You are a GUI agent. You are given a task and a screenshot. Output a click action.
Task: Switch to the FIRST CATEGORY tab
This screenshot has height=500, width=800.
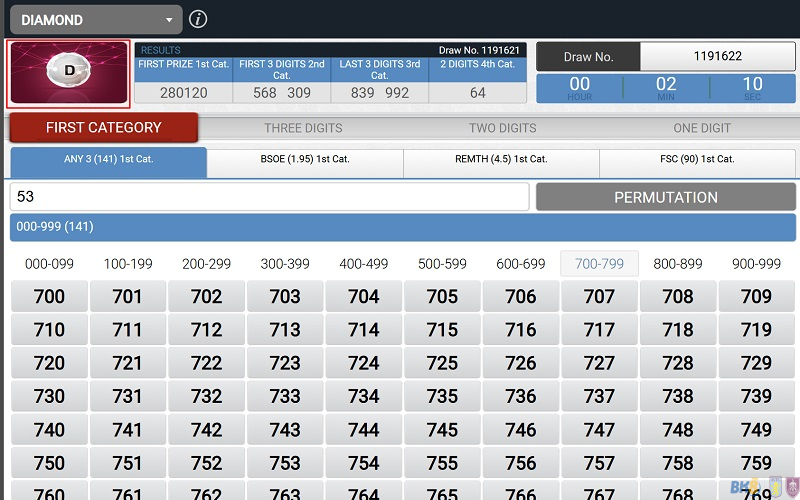[103, 128]
